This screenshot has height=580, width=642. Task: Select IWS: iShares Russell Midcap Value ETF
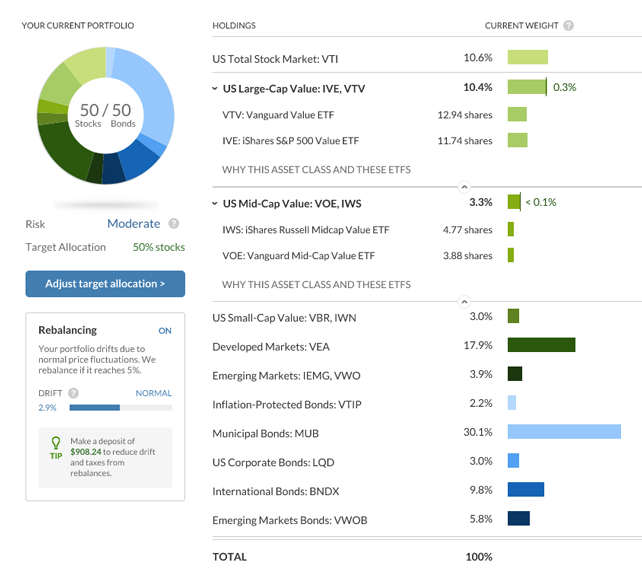[305, 230]
